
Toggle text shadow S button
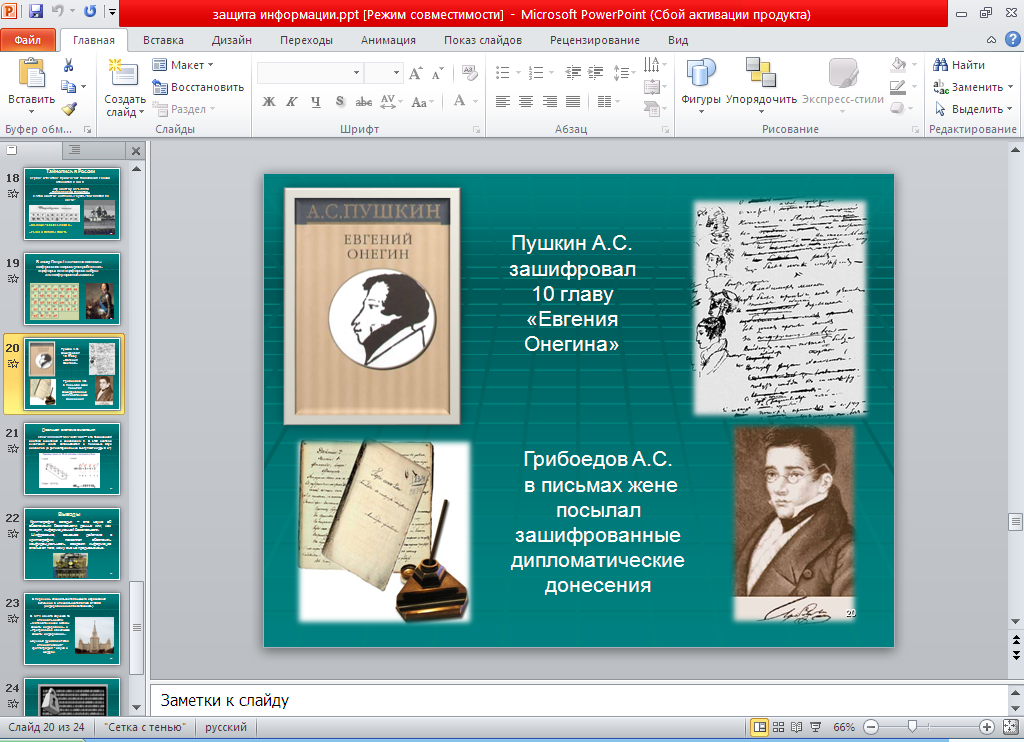click(x=340, y=102)
